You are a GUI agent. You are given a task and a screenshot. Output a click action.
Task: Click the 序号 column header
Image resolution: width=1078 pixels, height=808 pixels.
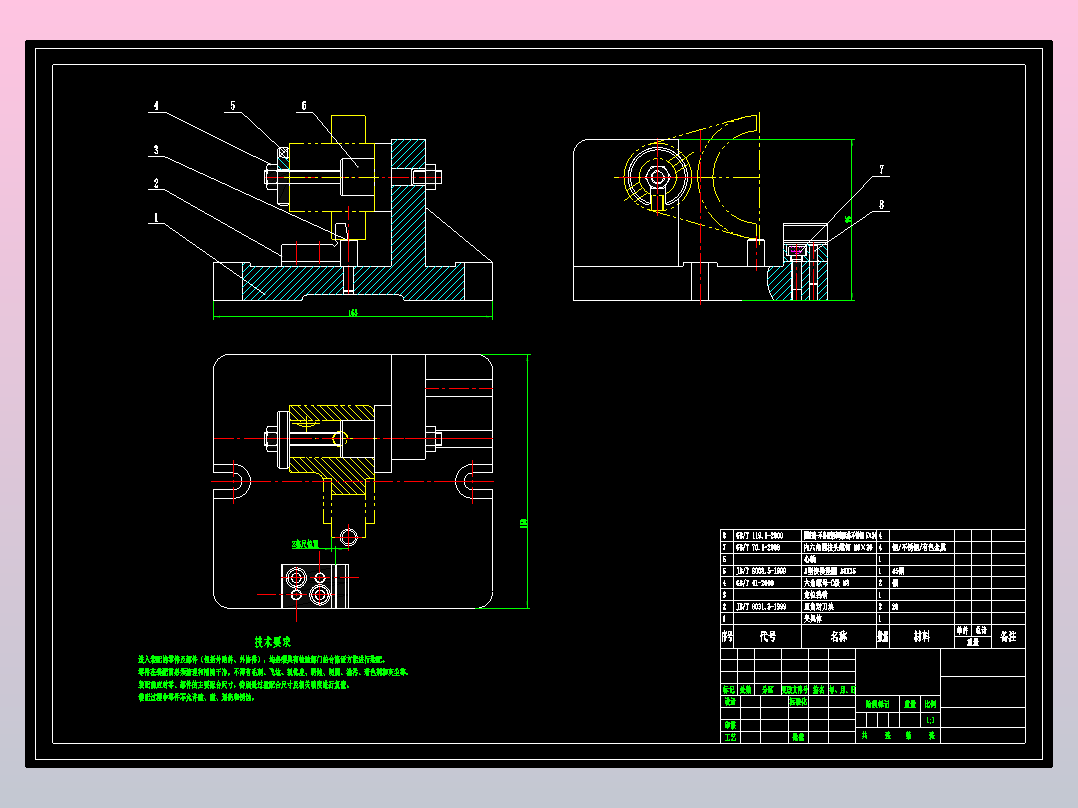point(727,637)
